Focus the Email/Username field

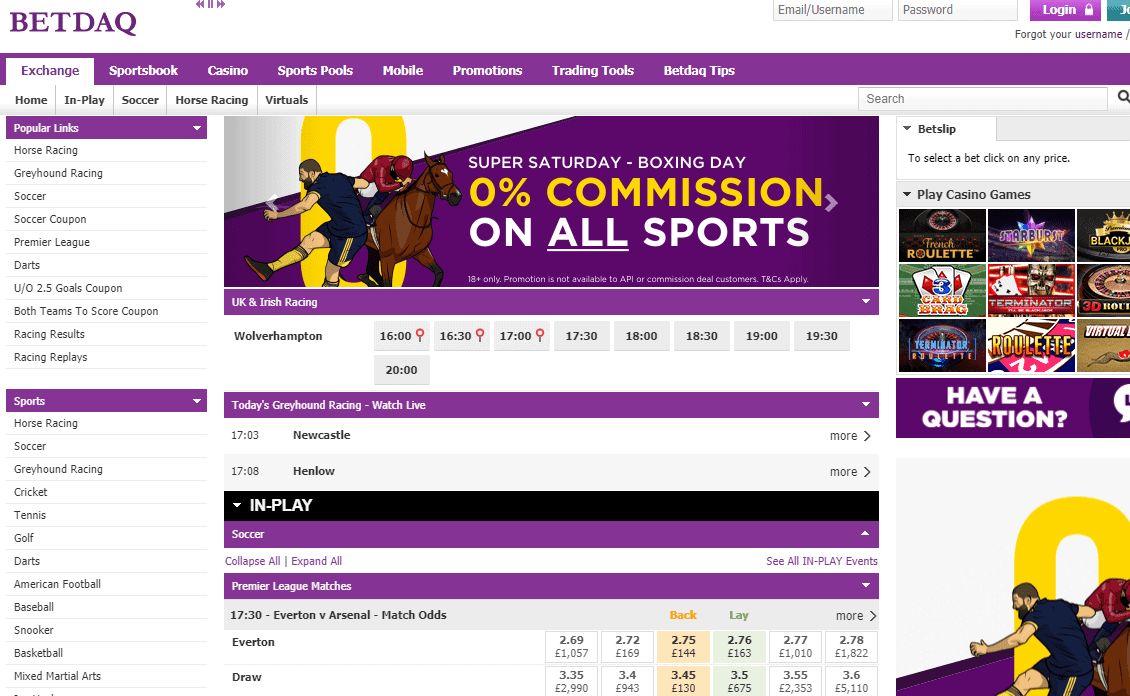tap(832, 10)
